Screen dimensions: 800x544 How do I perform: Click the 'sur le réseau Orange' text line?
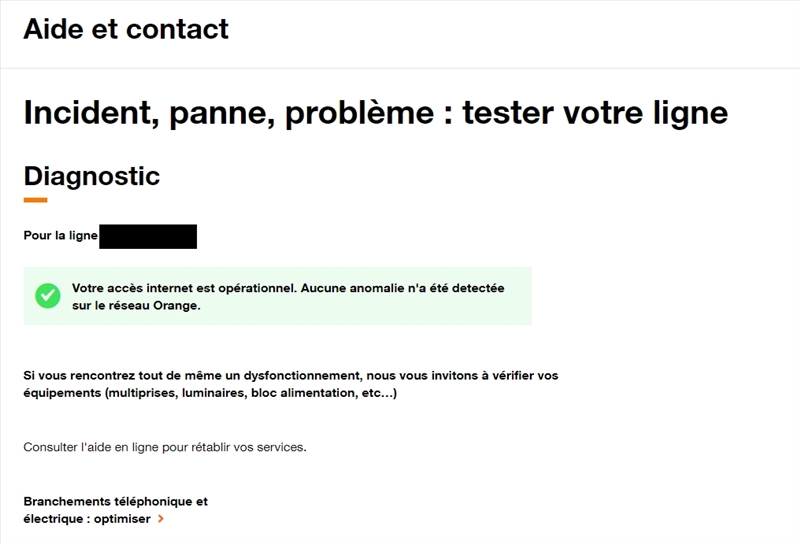pos(136,306)
